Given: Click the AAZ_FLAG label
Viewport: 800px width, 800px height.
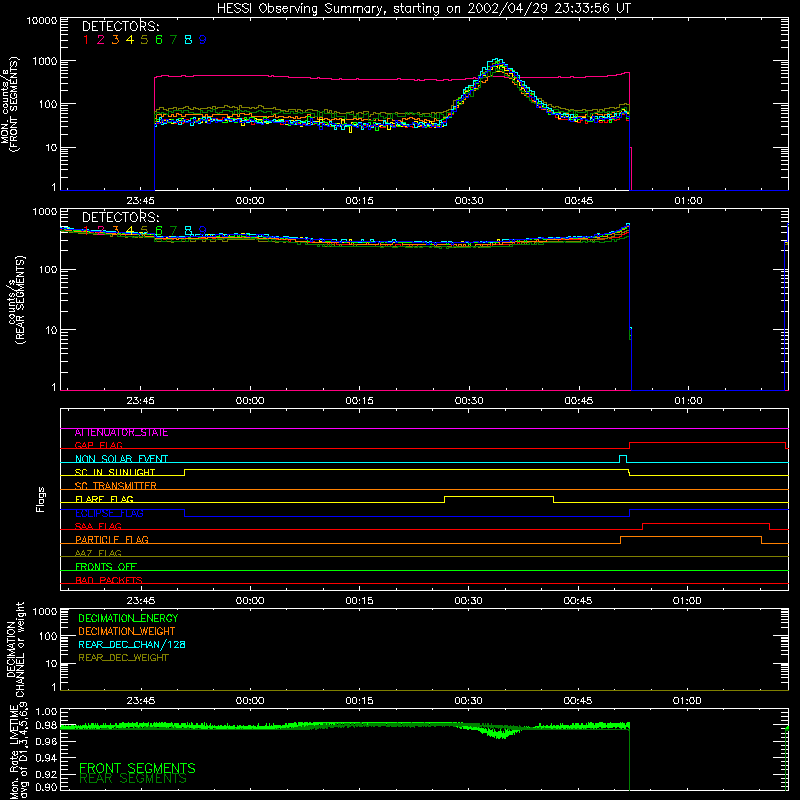Looking at the screenshot, I should [98, 554].
